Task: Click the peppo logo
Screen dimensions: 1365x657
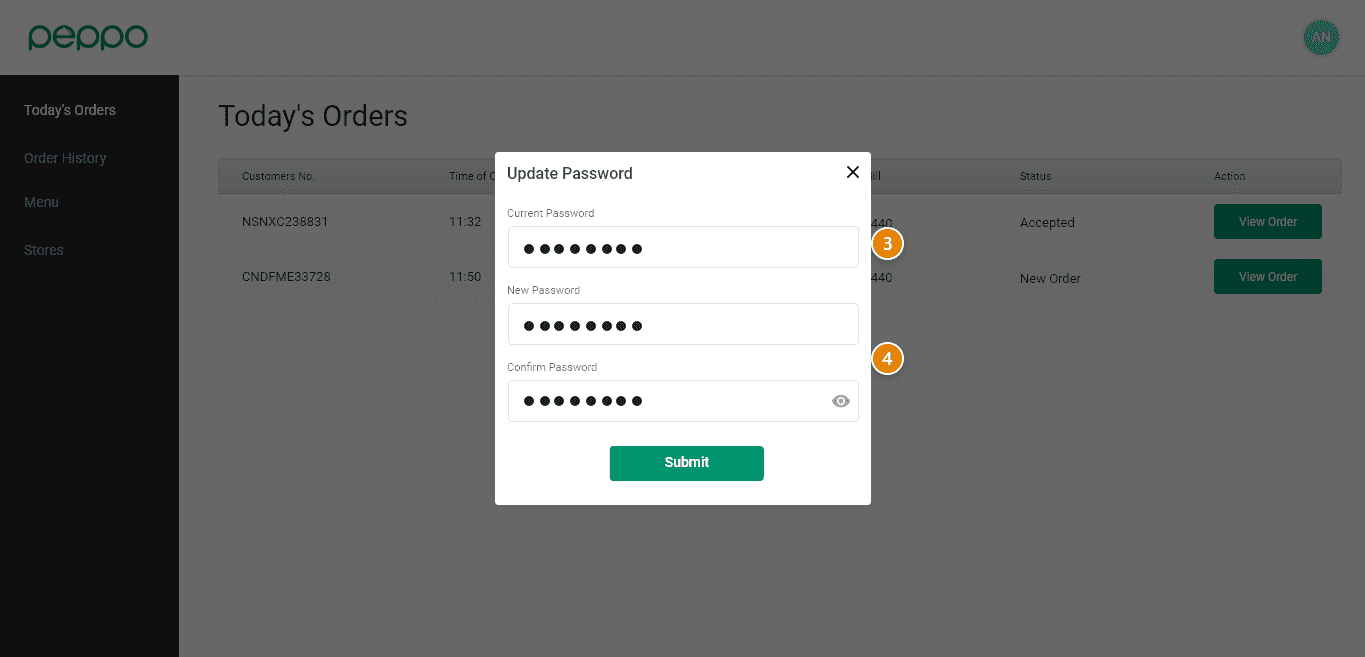Action: tap(88, 38)
